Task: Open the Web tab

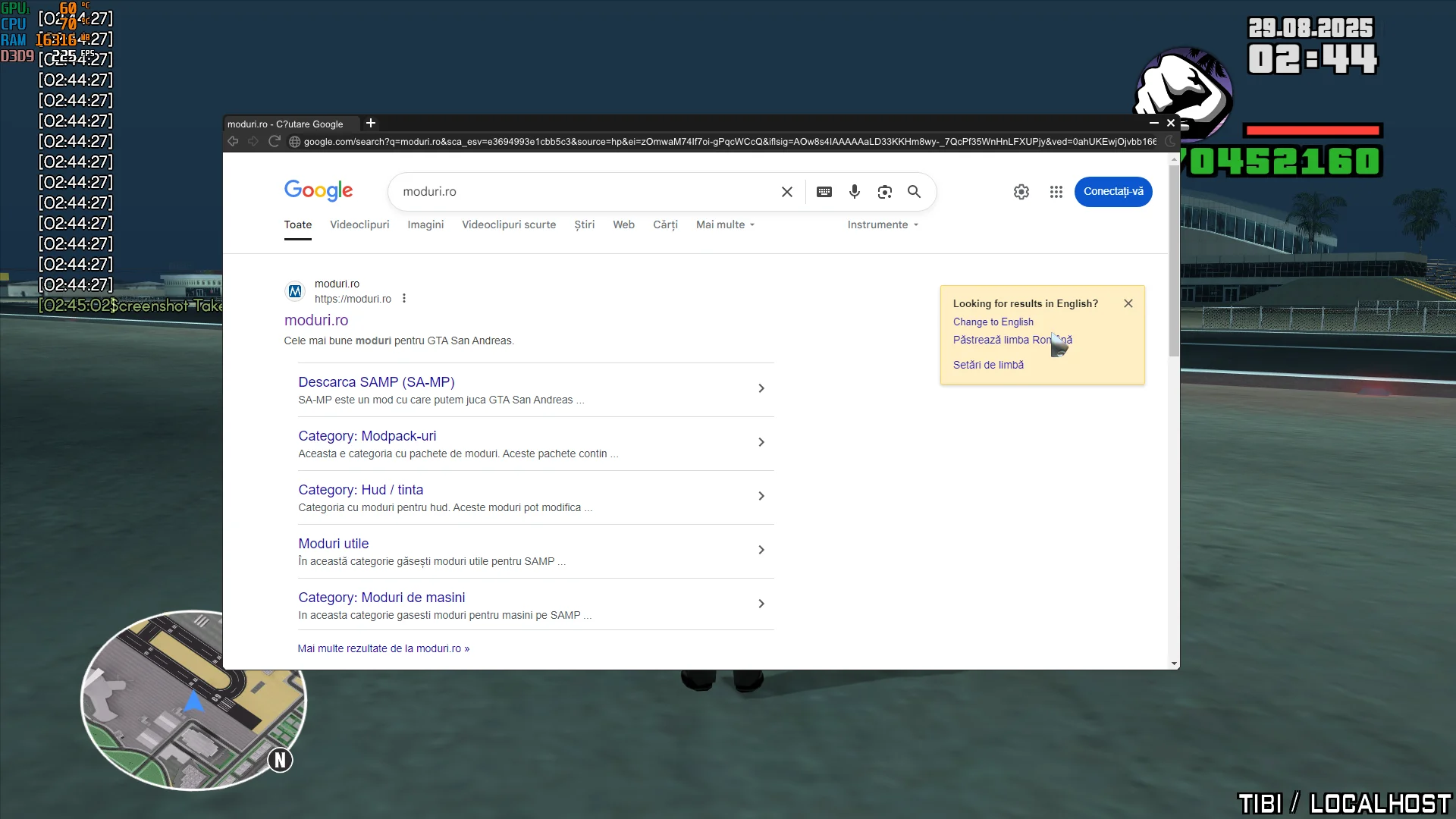Action: tap(624, 225)
